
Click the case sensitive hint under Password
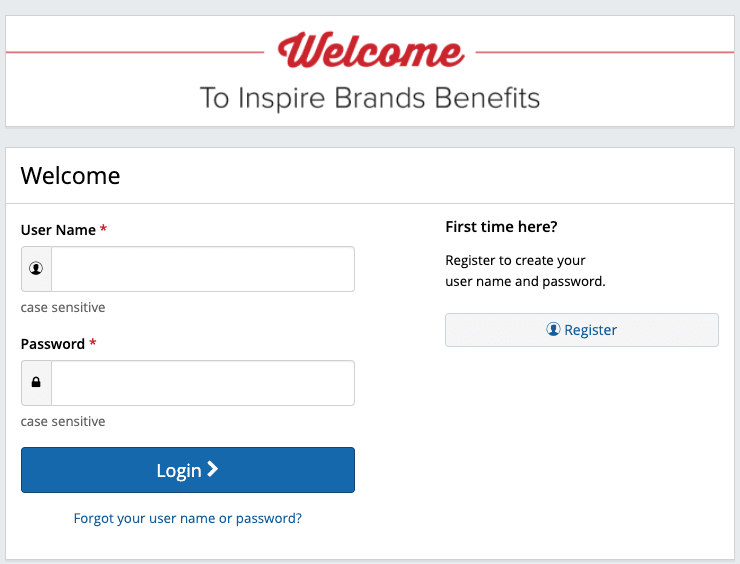pos(63,422)
